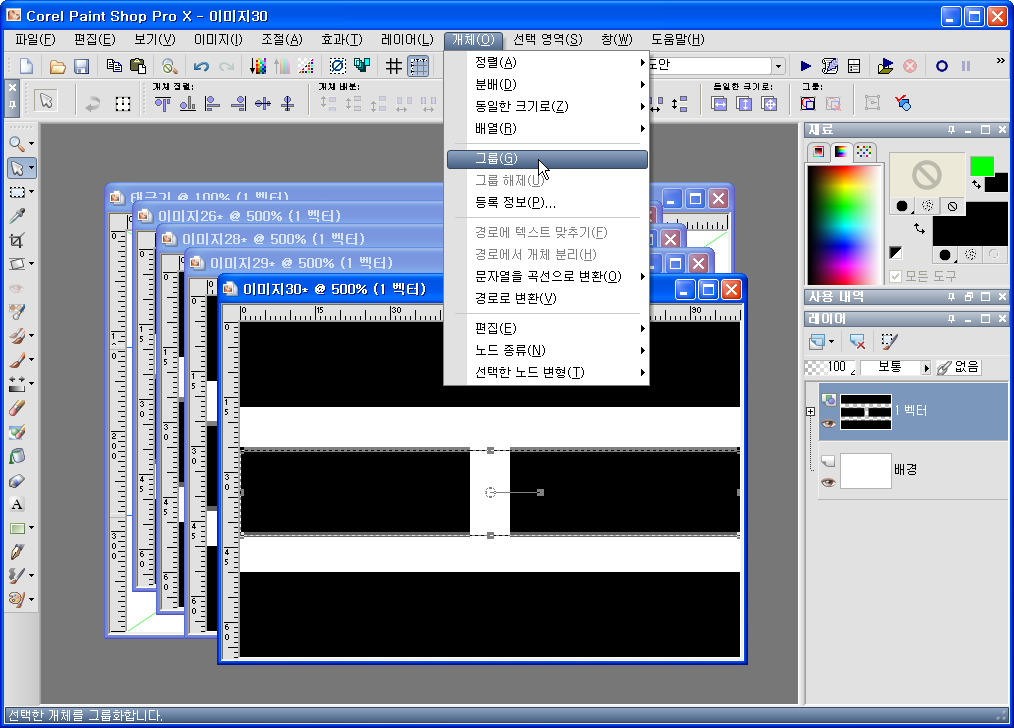Viewport: 1014px width, 728px height.
Task: Click the make same width icon
Action: pyautogui.click(x=718, y=103)
